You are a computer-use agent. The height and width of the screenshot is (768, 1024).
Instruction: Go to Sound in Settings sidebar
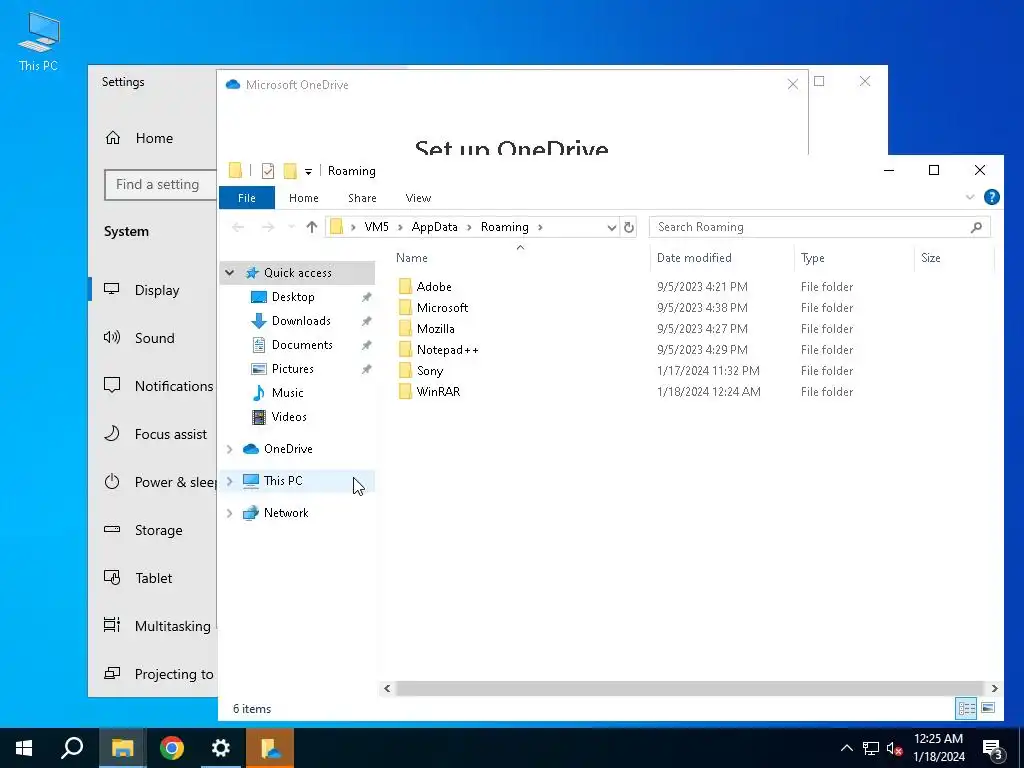pos(154,338)
